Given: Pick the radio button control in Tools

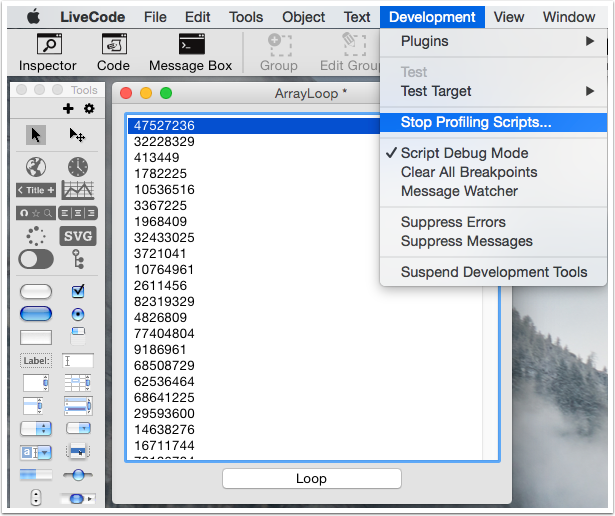Looking at the screenshot, I should [78, 314].
